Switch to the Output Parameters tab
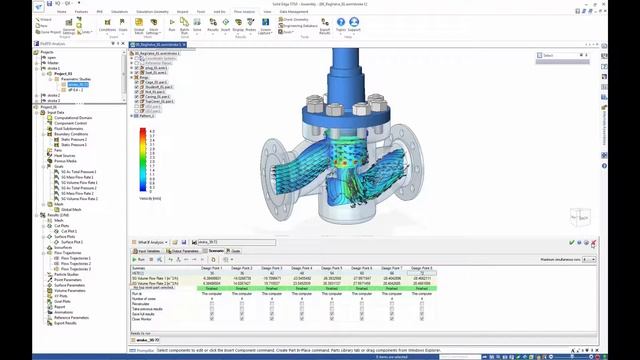The image size is (640, 360). pyautogui.click(x=182, y=251)
